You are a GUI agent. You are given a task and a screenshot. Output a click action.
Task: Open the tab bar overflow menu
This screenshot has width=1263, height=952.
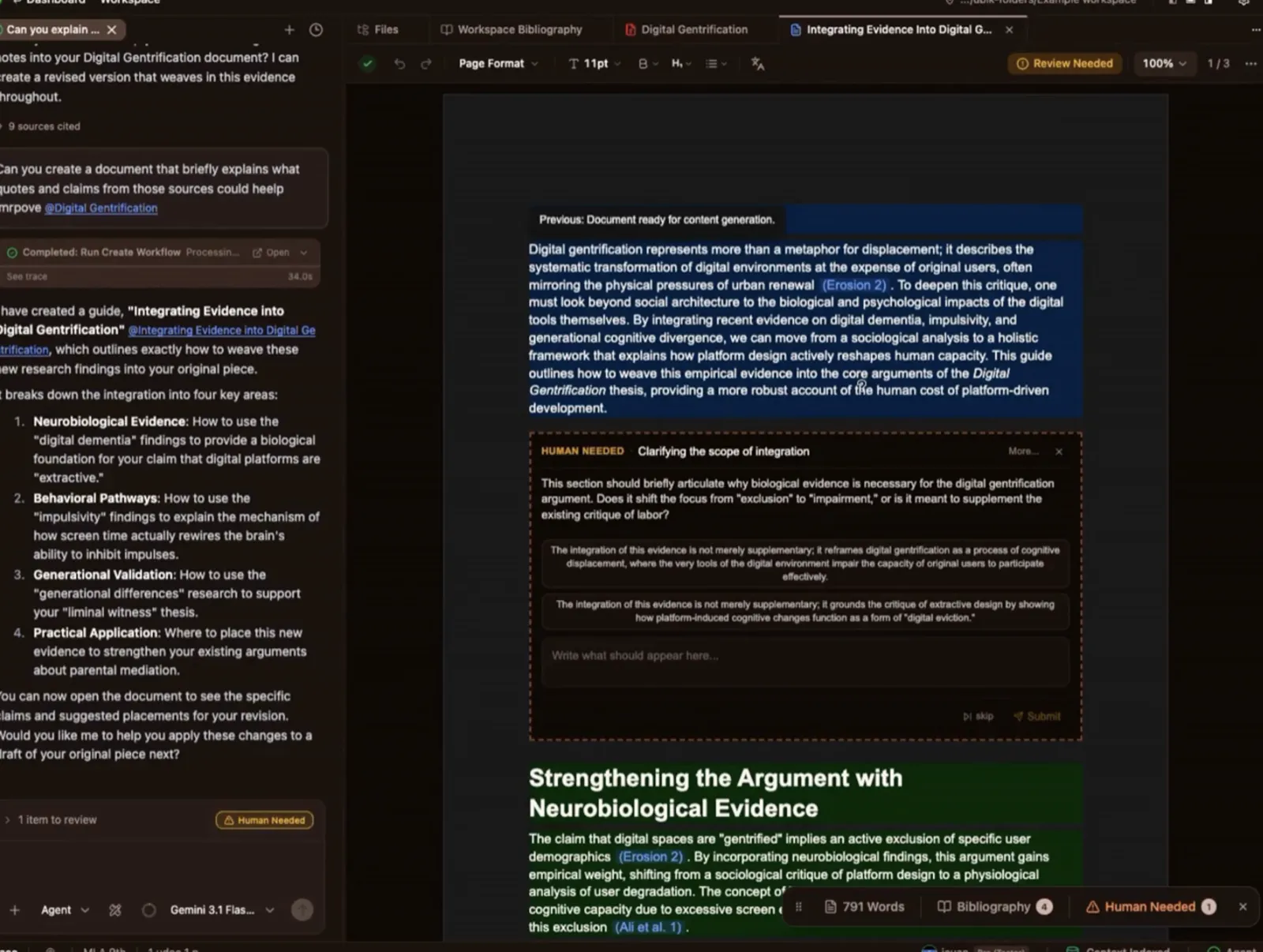[1256, 30]
